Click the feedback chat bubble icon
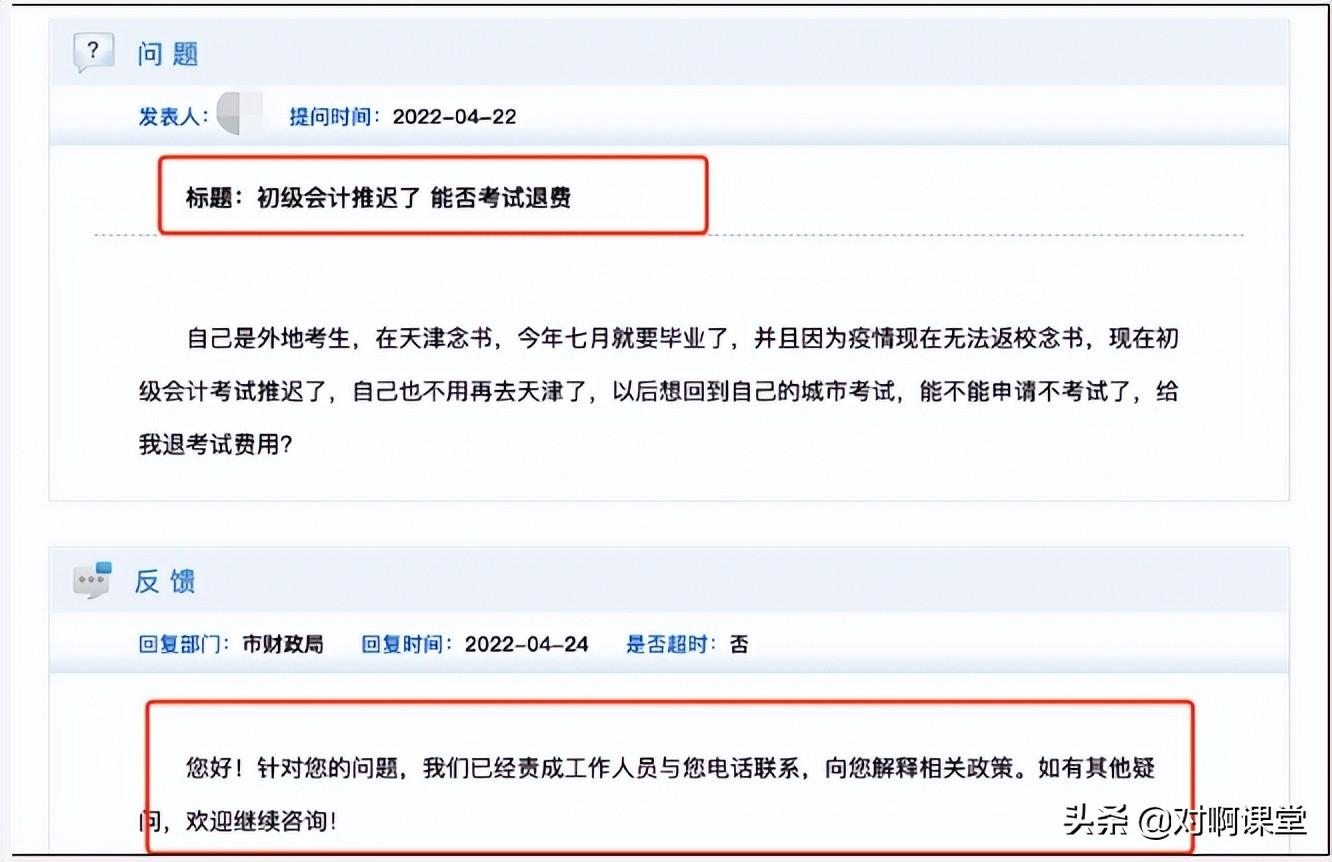The width and height of the screenshot is (1332, 862). point(92,580)
